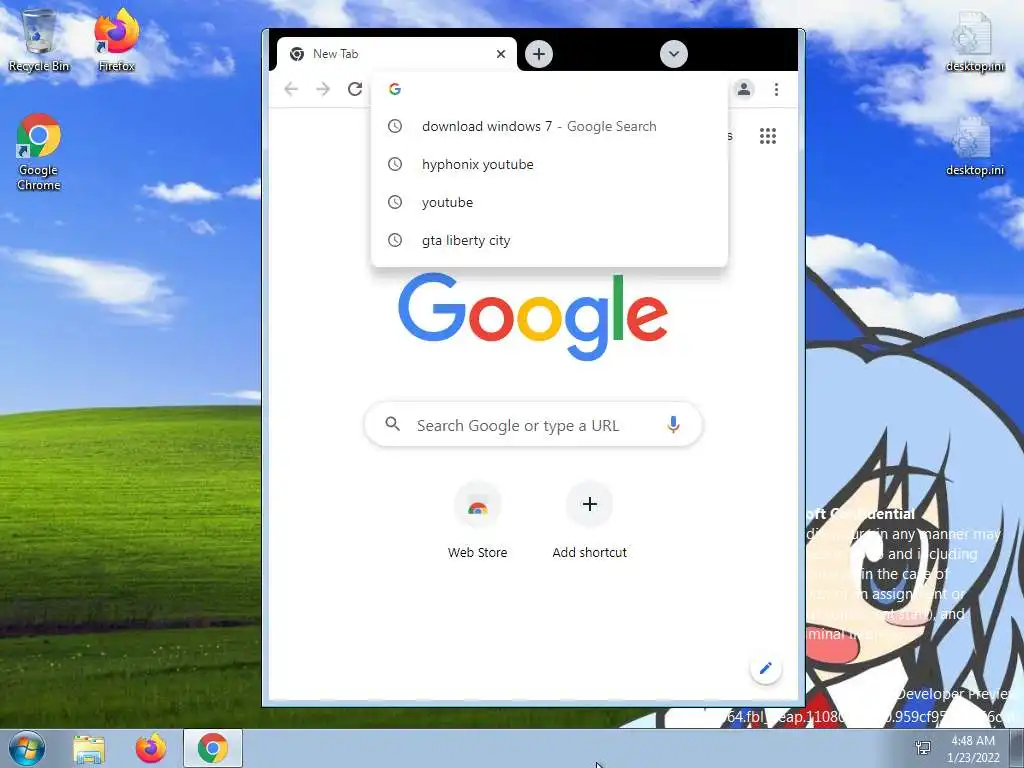Click the Show desktop strip on the taskbar
The width and height of the screenshot is (1024, 768).
(x=1017, y=748)
